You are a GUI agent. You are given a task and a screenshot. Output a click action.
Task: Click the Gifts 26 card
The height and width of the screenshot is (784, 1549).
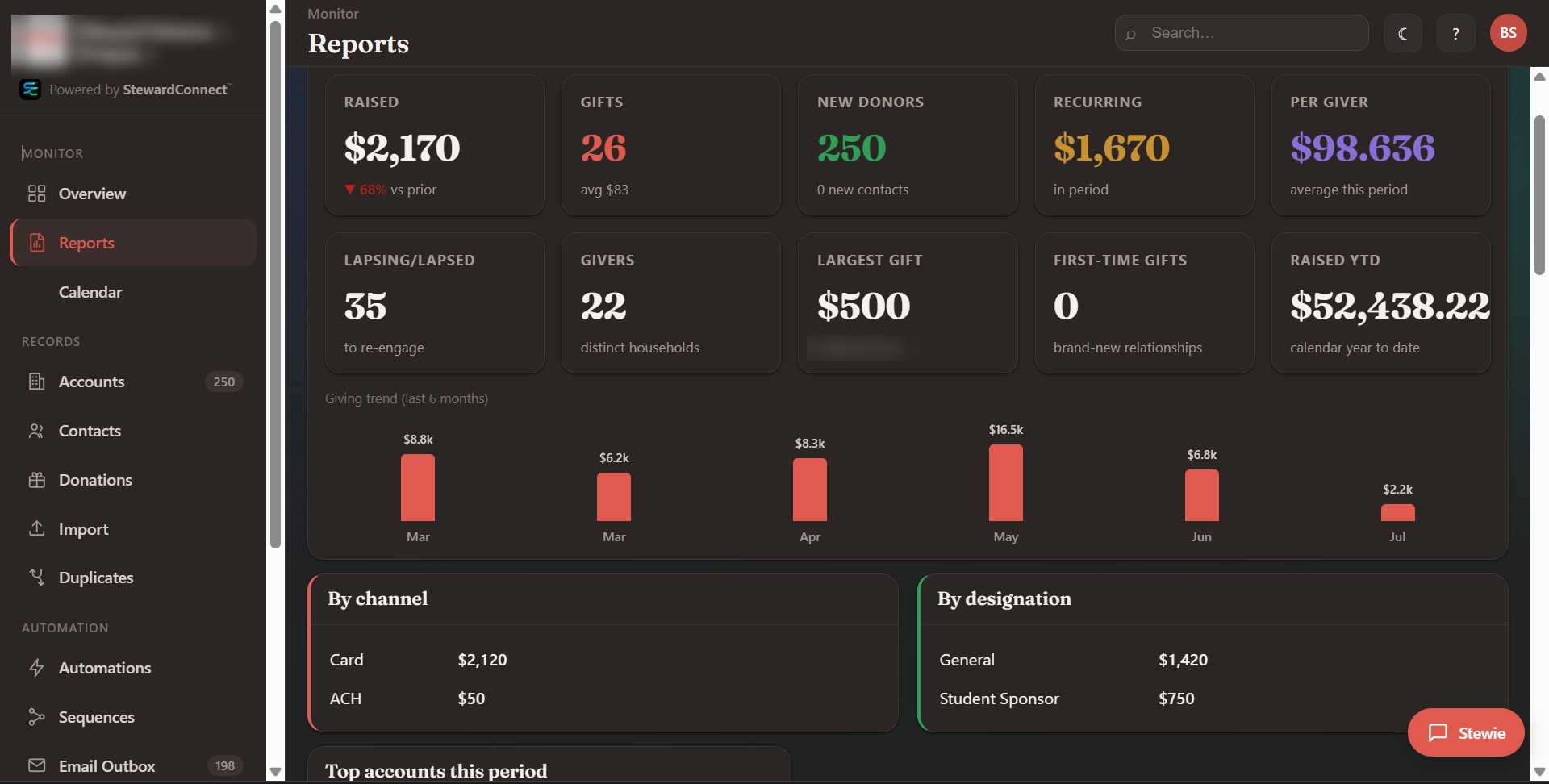[671, 145]
